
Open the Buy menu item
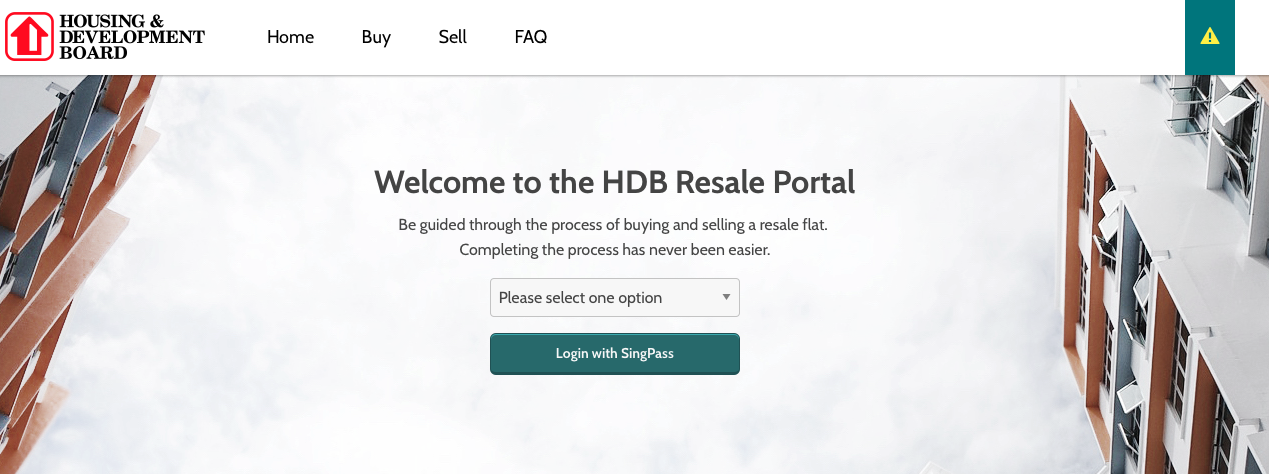click(376, 37)
